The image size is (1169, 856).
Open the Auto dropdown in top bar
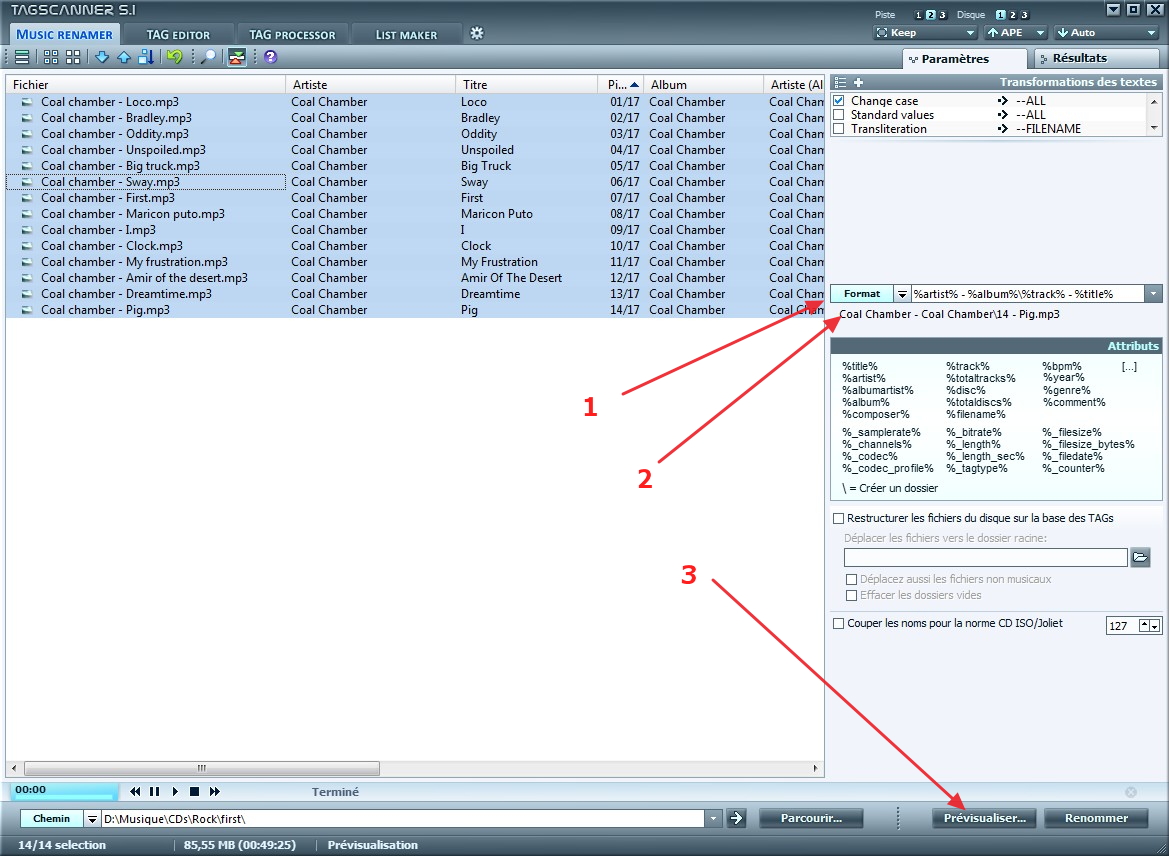(x=1106, y=33)
